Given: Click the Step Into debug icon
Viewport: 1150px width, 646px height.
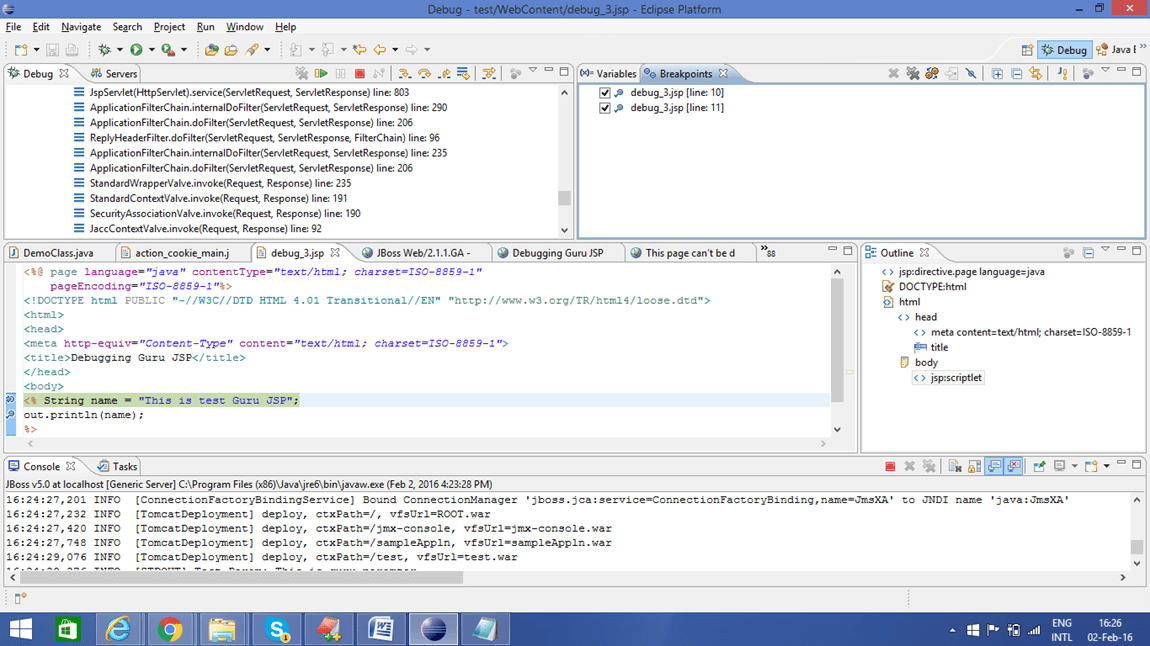Looking at the screenshot, I should (x=405, y=74).
